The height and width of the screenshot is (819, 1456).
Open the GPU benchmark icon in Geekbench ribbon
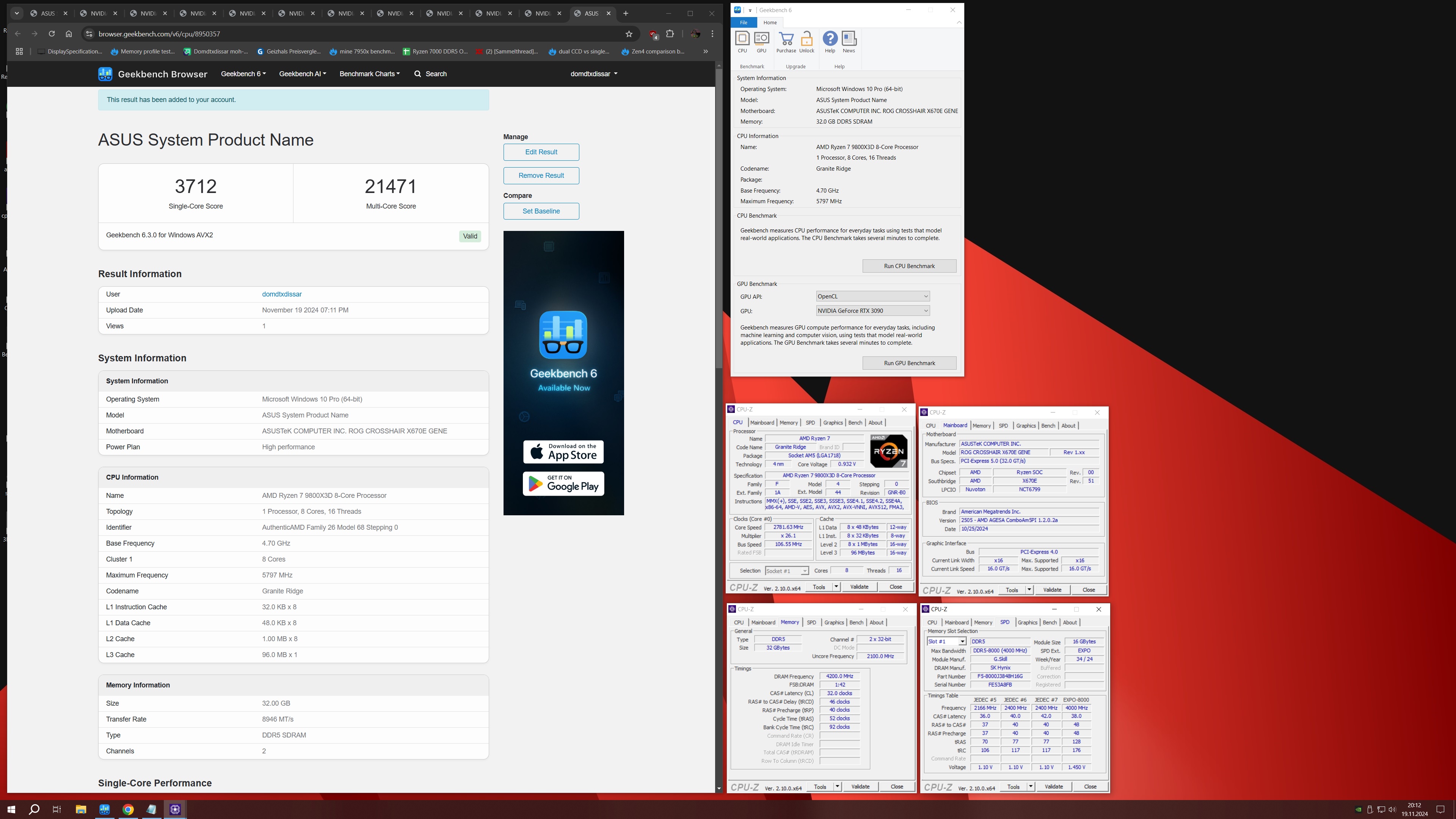[x=761, y=42]
